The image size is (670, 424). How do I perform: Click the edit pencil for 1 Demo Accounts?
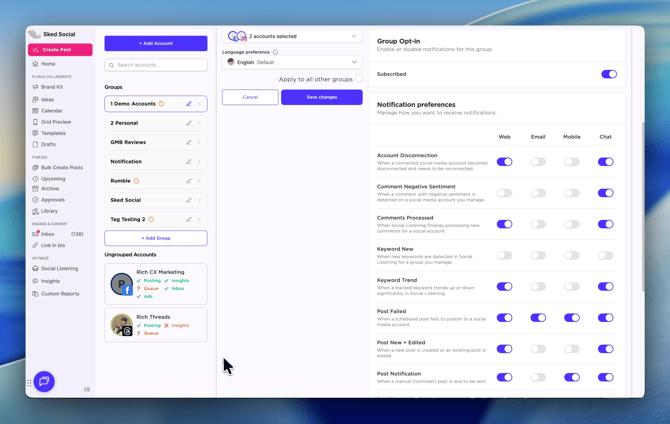click(x=188, y=104)
